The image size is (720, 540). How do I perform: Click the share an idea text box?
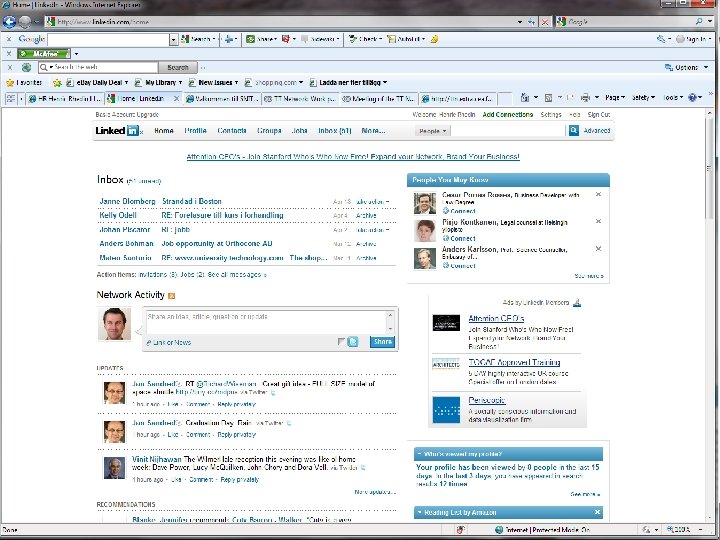(x=266, y=322)
